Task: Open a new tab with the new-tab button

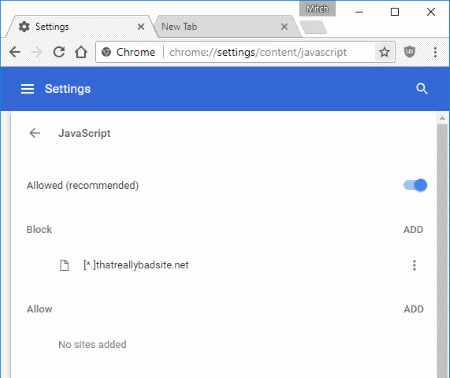Action: [313, 27]
